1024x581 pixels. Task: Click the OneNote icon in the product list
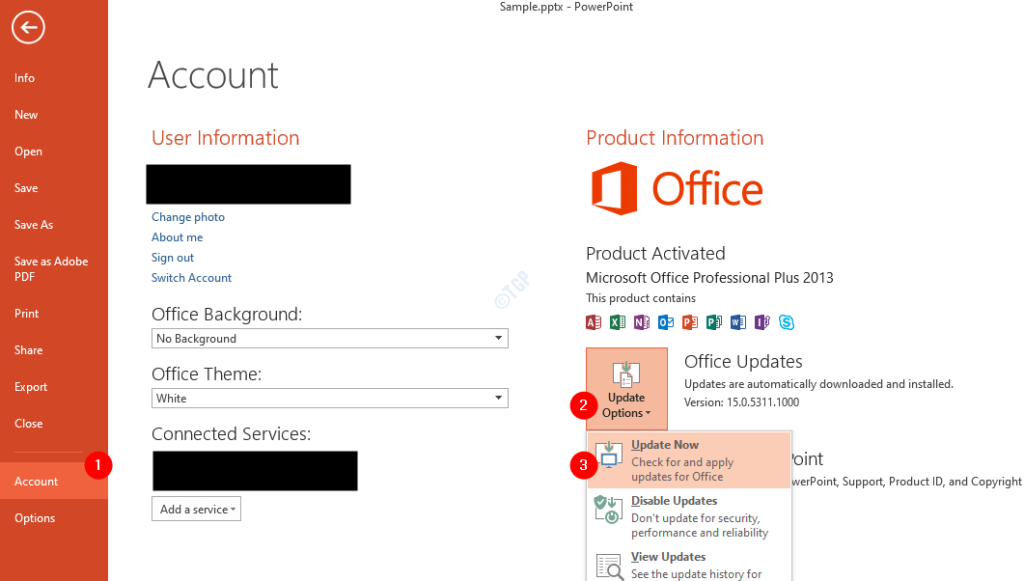coord(641,321)
